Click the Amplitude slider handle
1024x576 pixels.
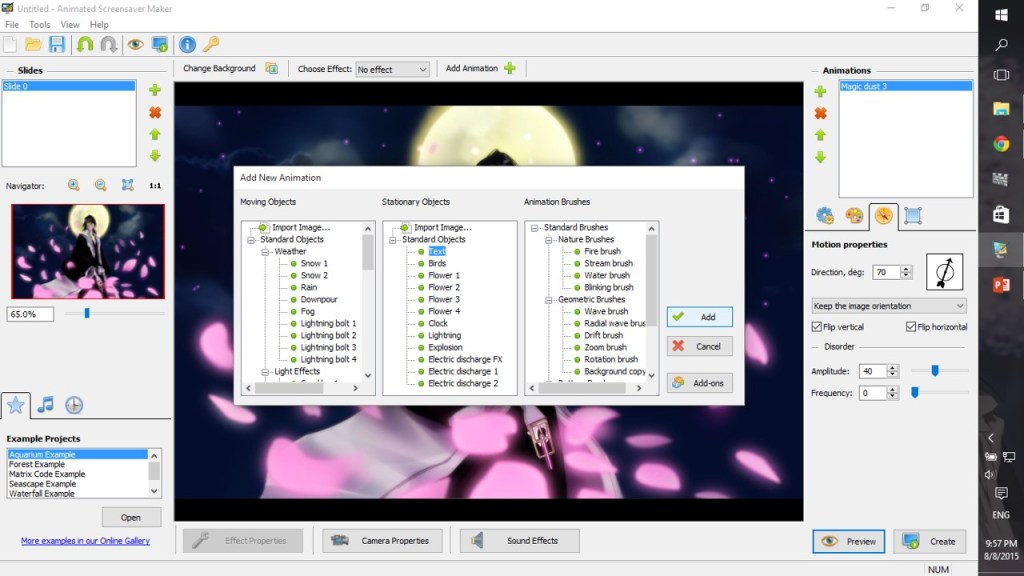tap(935, 371)
